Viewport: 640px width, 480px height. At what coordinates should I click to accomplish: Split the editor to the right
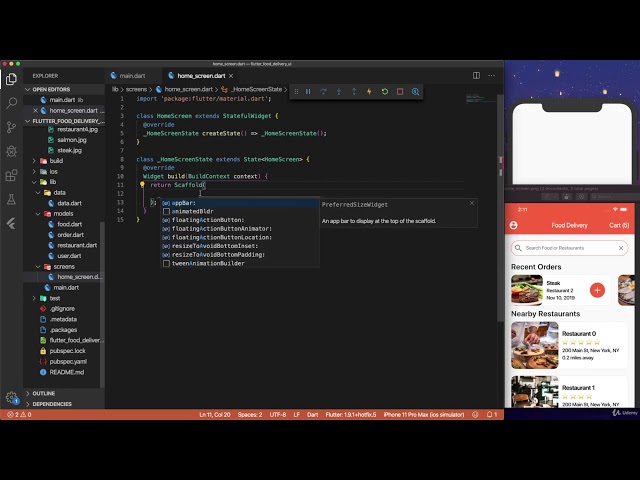(x=476, y=76)
